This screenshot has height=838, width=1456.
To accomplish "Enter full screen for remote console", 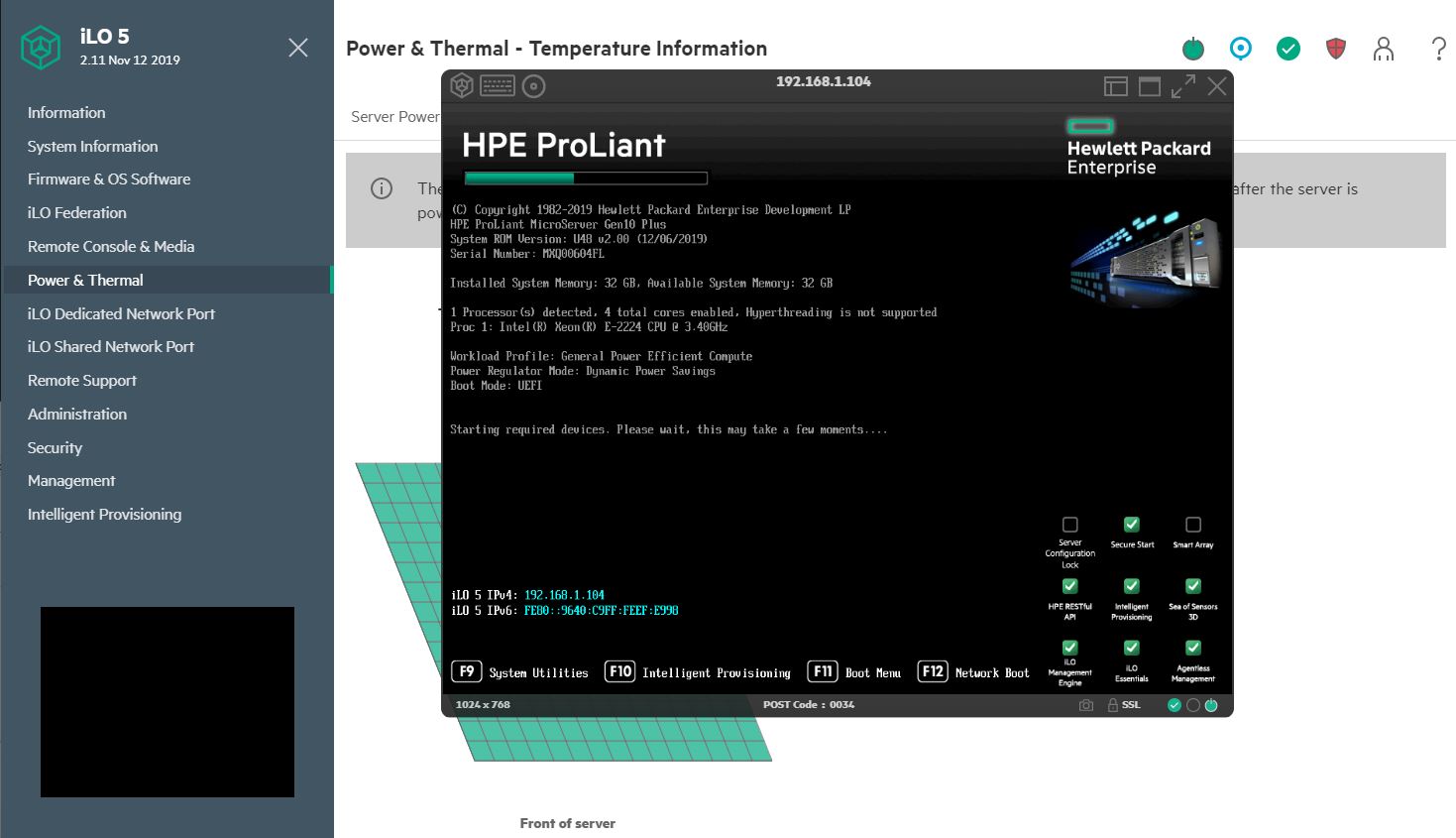I will pyautogui.click(x=1183, y=86).
